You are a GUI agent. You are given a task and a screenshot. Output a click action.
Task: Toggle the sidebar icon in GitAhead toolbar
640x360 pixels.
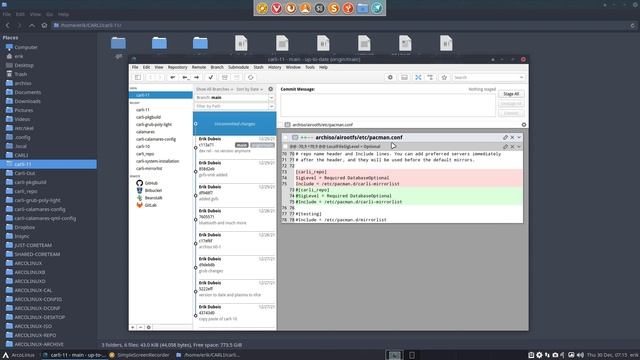(x=138, y=77)
